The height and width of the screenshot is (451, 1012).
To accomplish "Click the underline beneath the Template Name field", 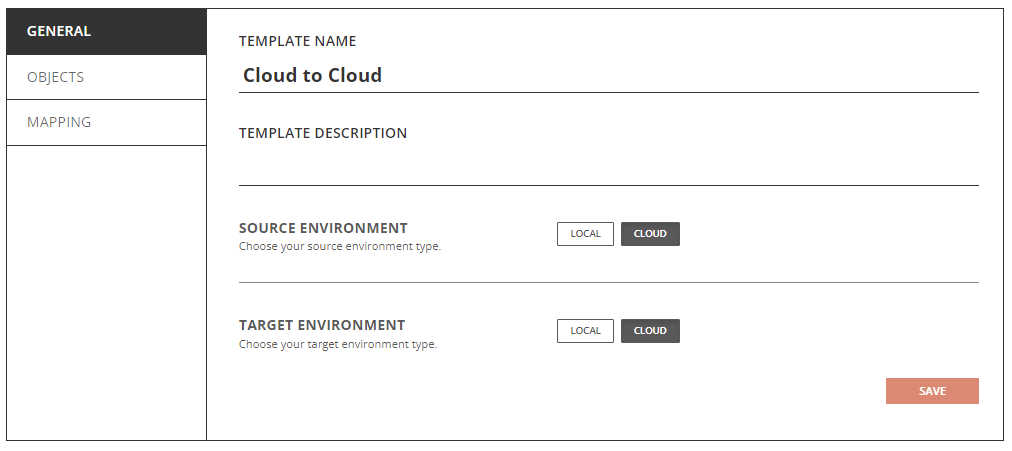I will pos(608,93).
